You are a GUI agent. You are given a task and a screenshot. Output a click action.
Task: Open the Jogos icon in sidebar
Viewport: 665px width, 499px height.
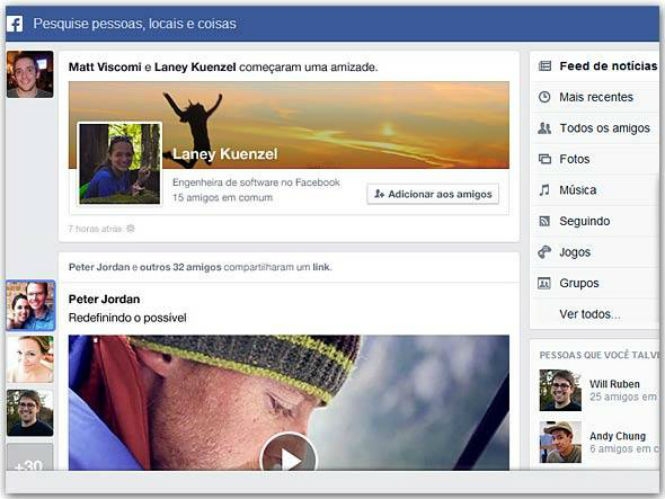coord(545,252)
